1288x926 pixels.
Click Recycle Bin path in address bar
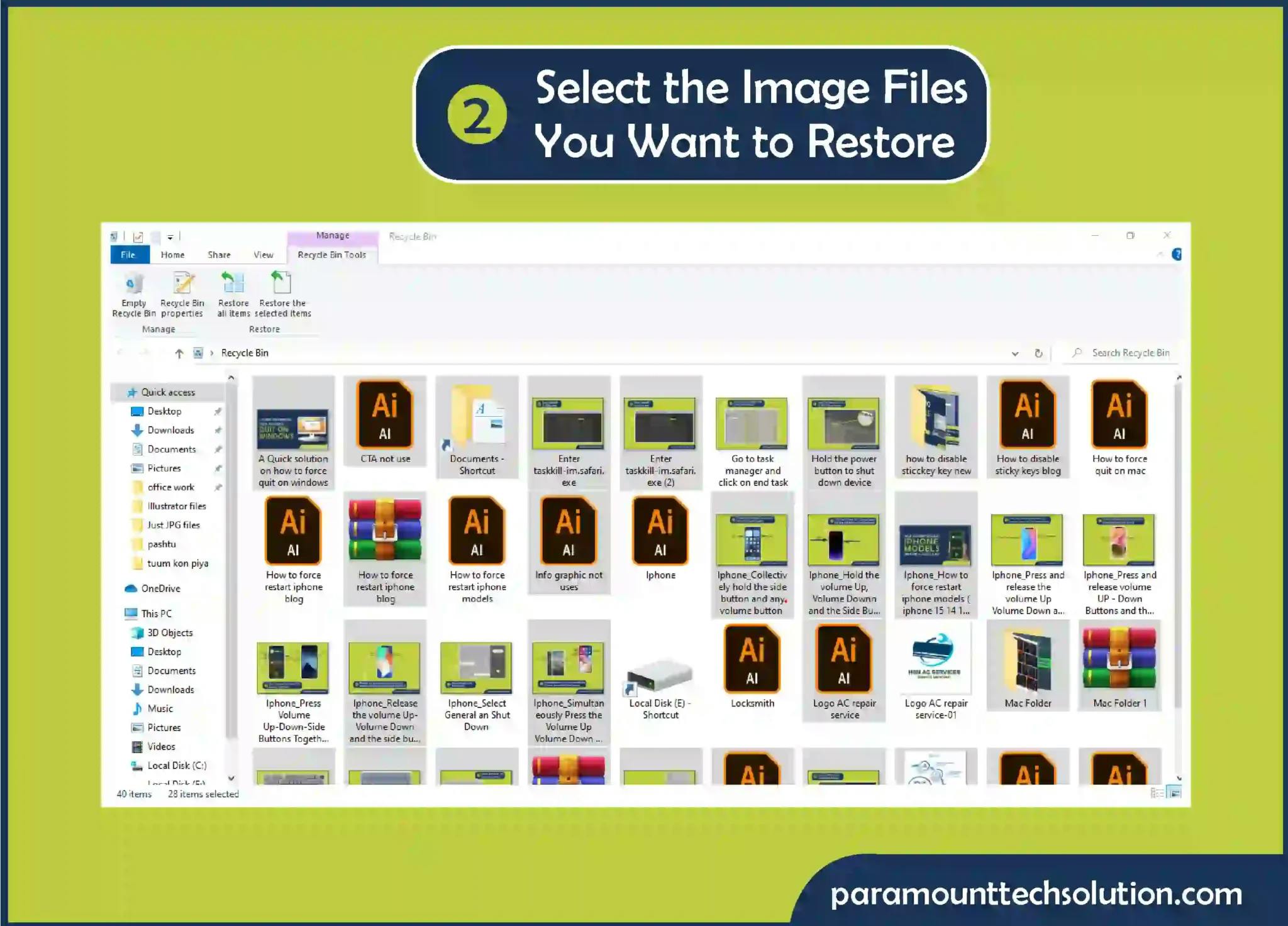tap(245, 353)
